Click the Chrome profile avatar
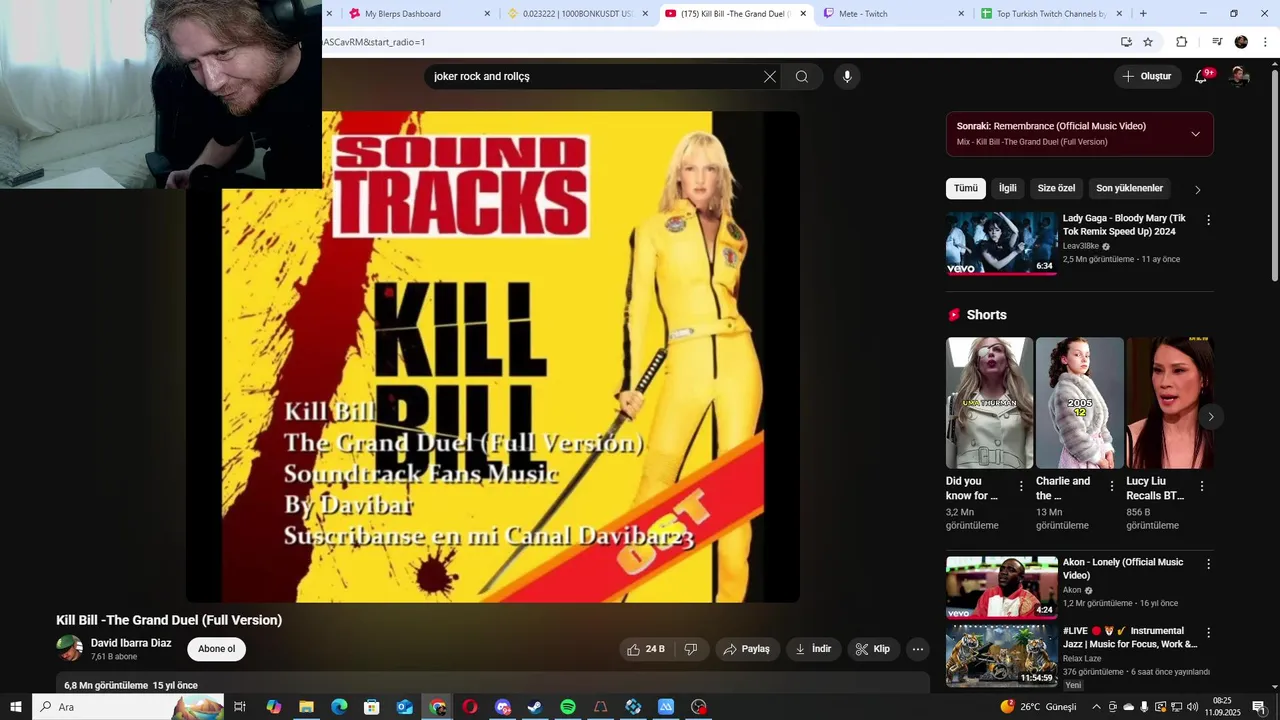 point(1241,42)
